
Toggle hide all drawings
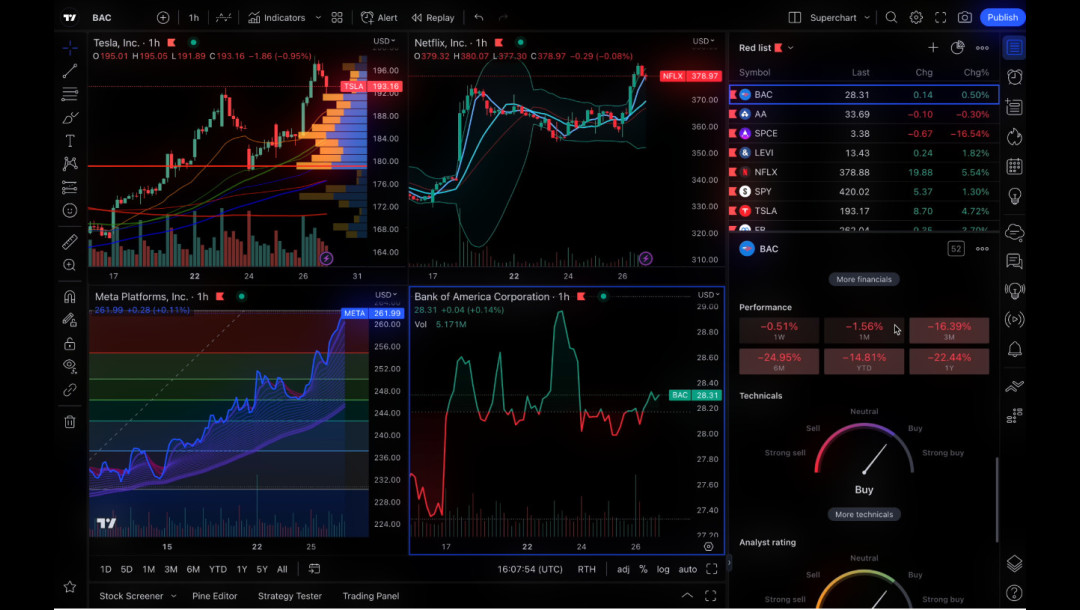70,366
